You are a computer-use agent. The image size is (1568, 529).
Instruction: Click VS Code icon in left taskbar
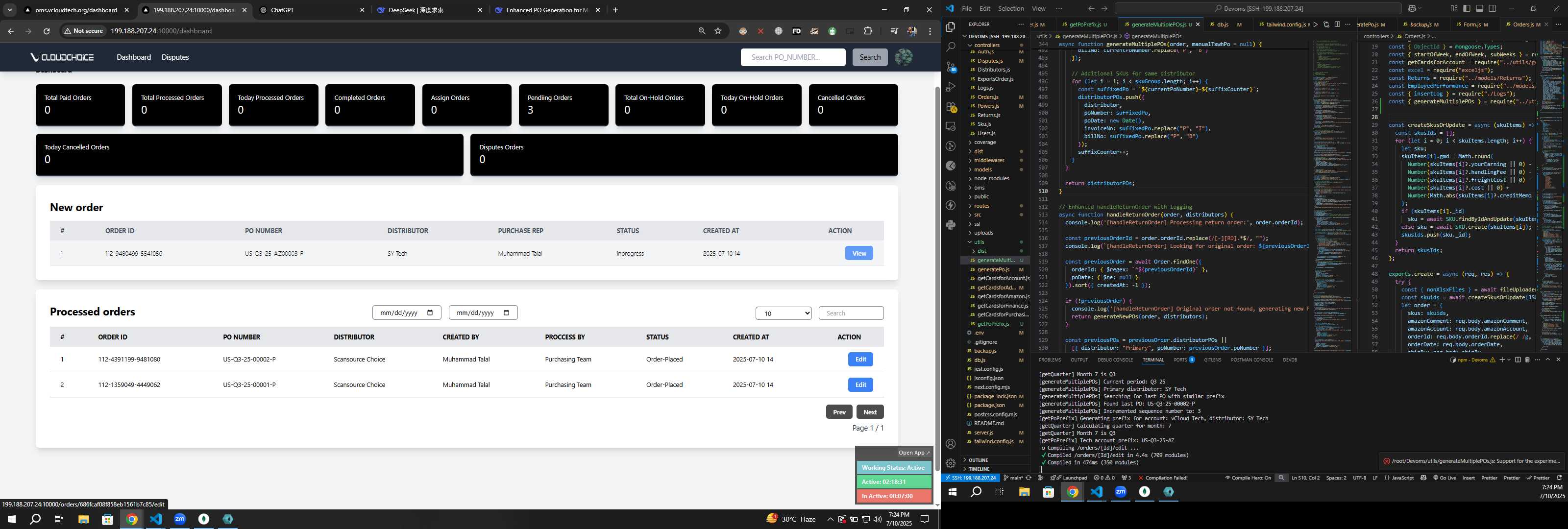tap(156, 519)
